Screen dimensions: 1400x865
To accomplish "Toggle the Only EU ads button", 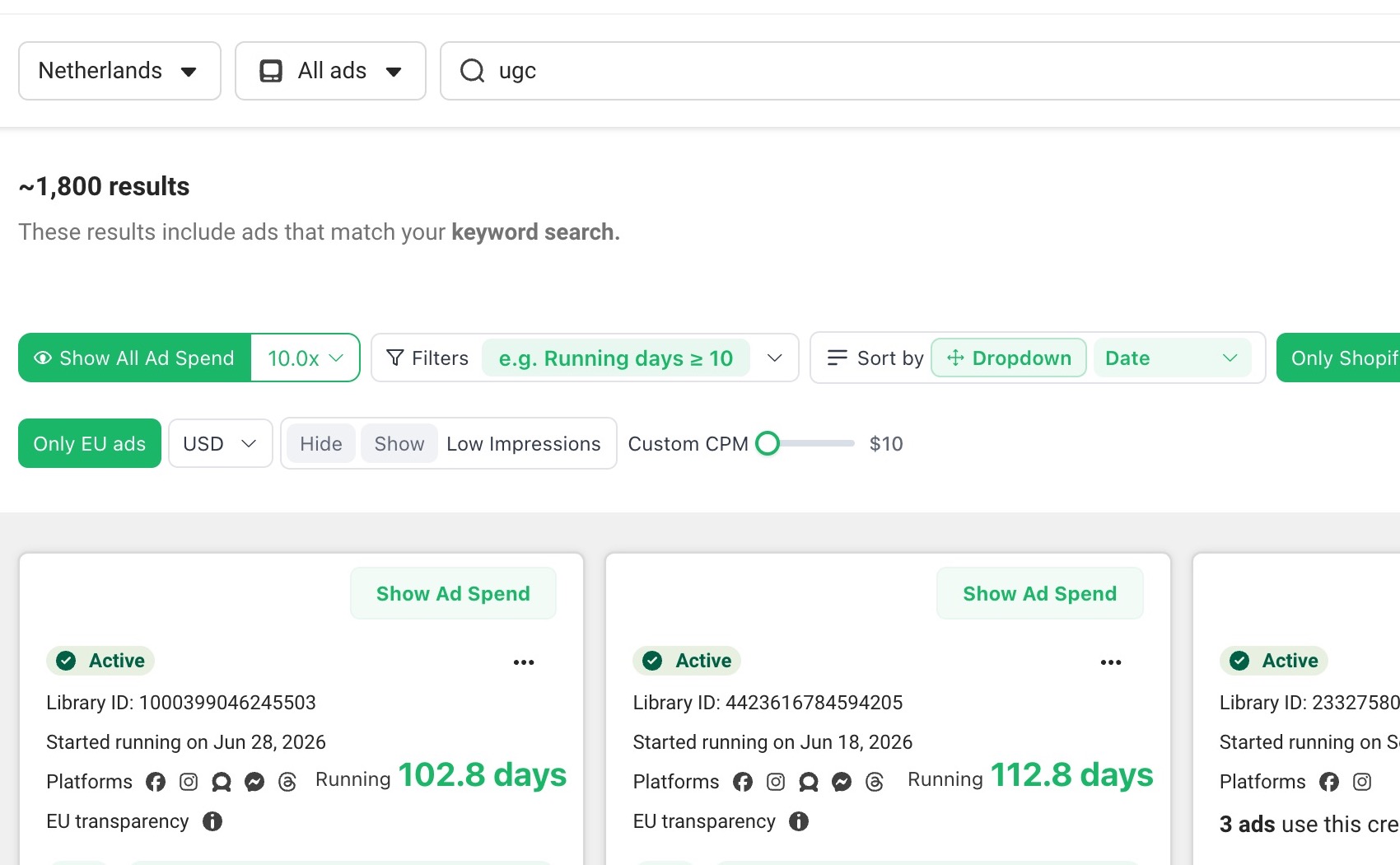I will pyautogui.click(x=90, y=444).
